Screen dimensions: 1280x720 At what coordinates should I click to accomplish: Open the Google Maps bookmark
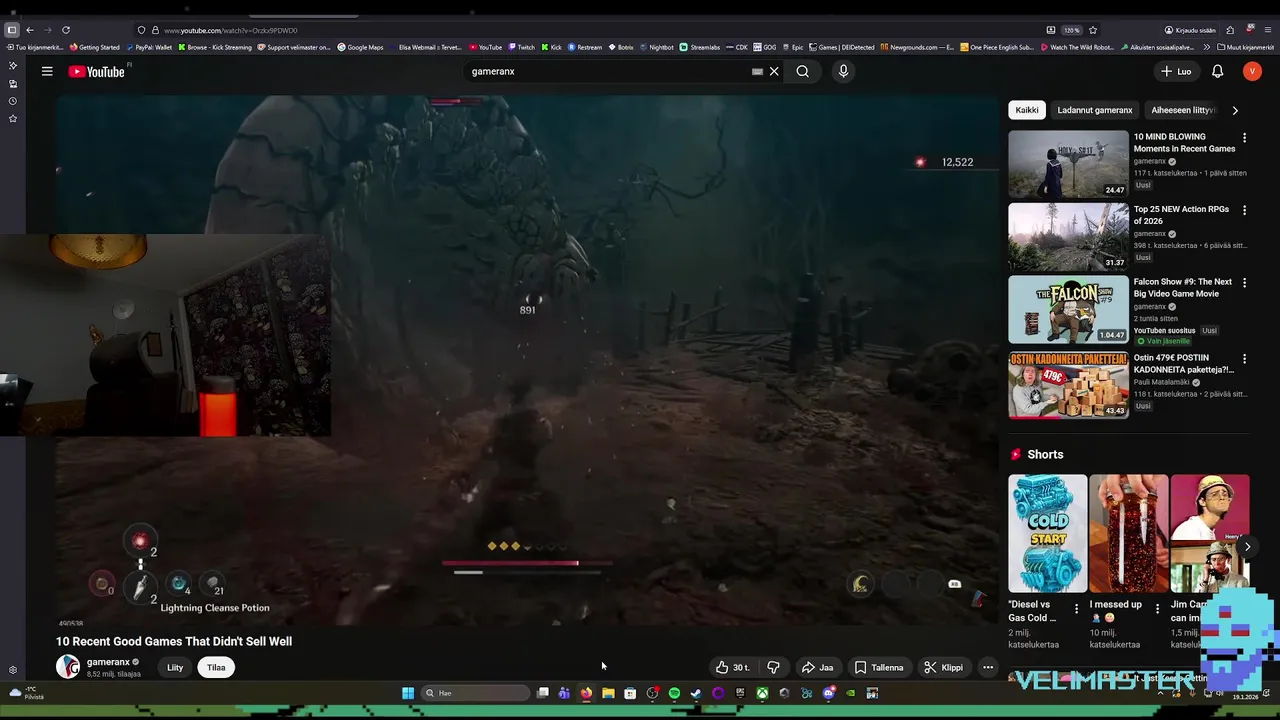tap(360, 47)
